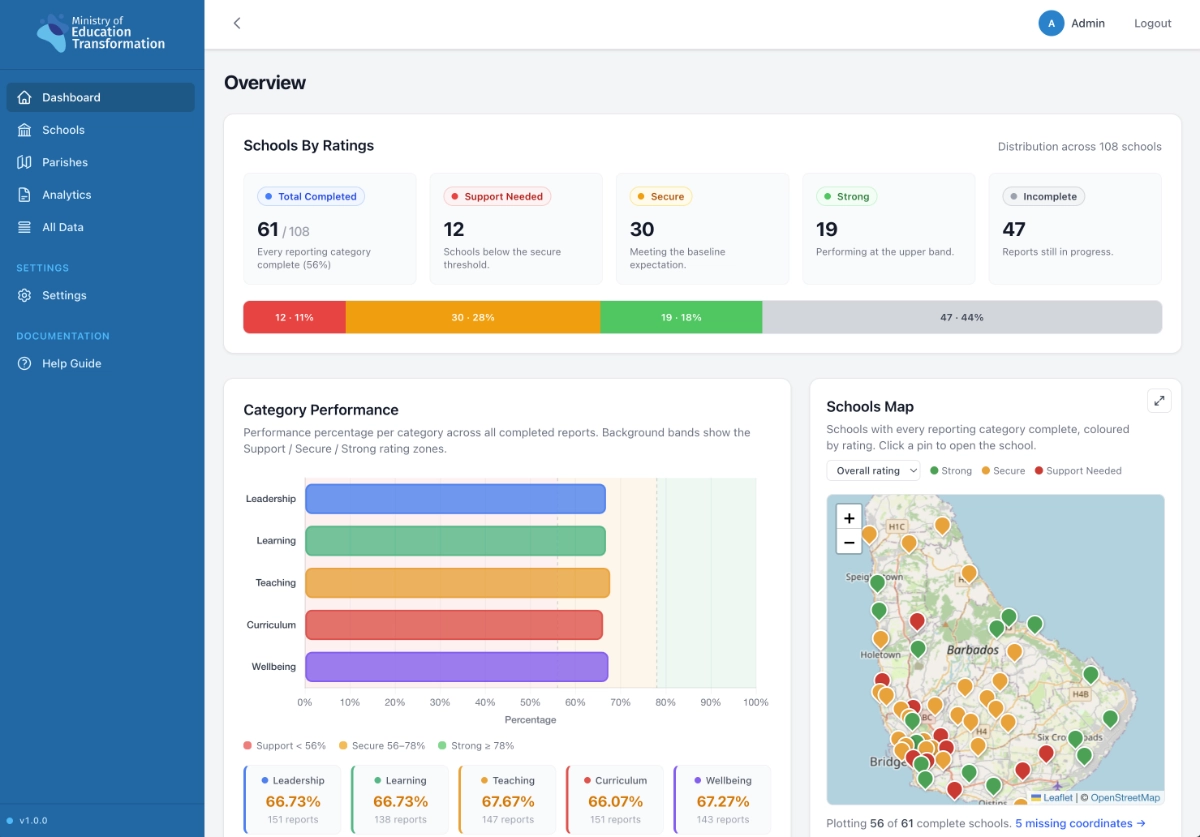Toggle the Support < 56% chart legend
Image resolution: width=1200 pixels, height=837 pixels.
coord(285,746)
